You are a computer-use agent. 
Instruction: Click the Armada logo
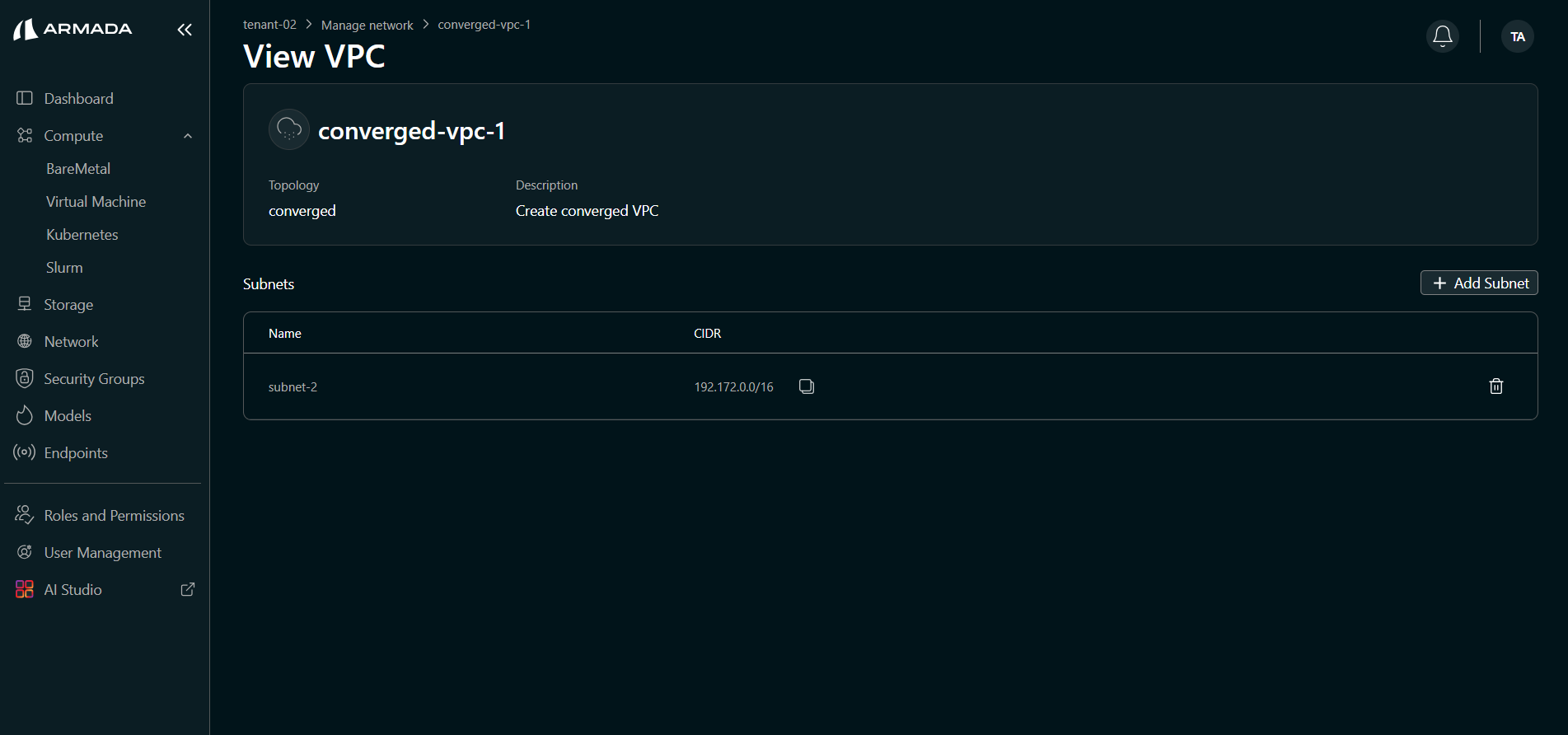click(73, 30)
